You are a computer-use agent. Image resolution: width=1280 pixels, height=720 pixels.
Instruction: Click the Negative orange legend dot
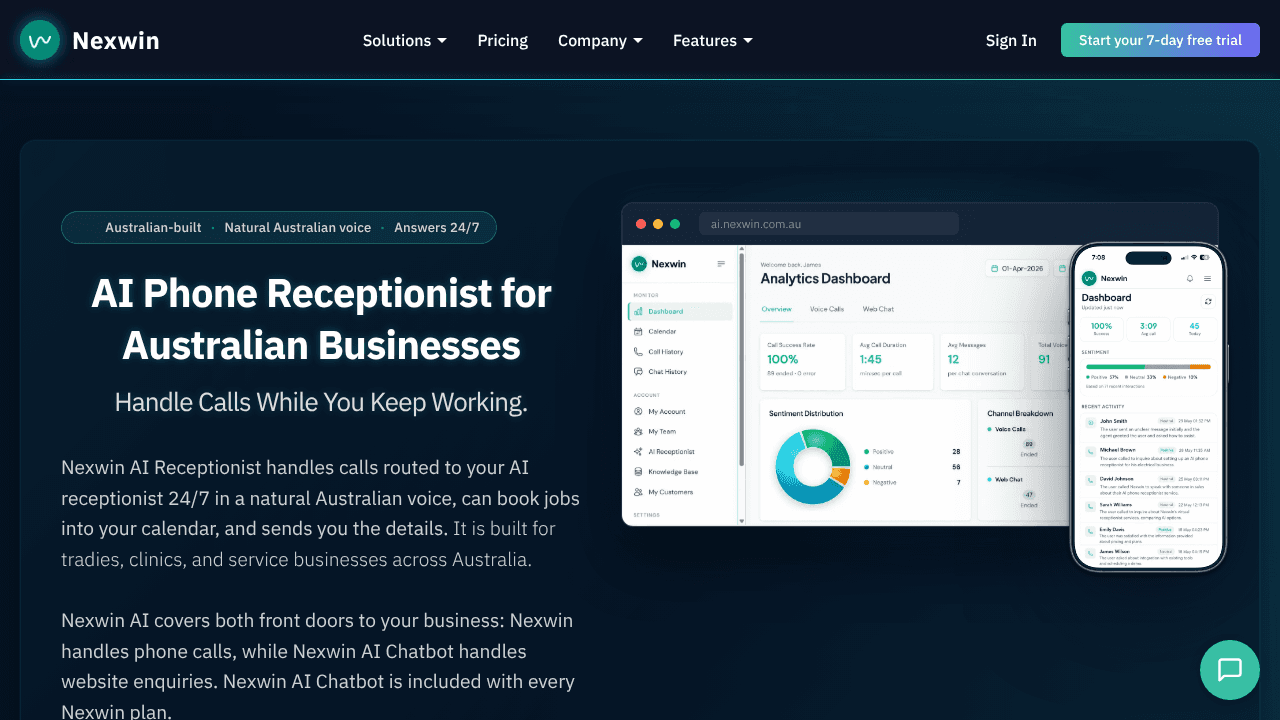[865, 482]
